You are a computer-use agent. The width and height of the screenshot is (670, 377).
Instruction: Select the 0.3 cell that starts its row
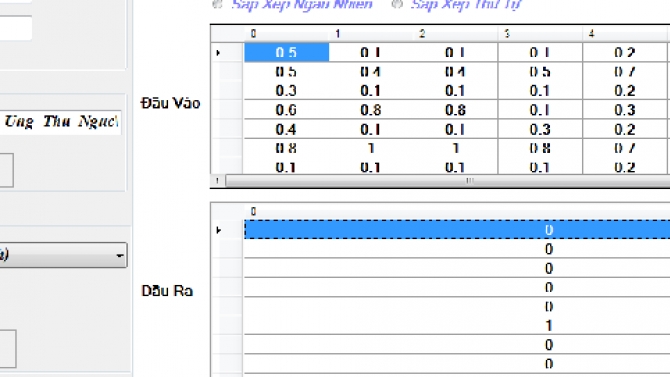click(x=286, y=91)
